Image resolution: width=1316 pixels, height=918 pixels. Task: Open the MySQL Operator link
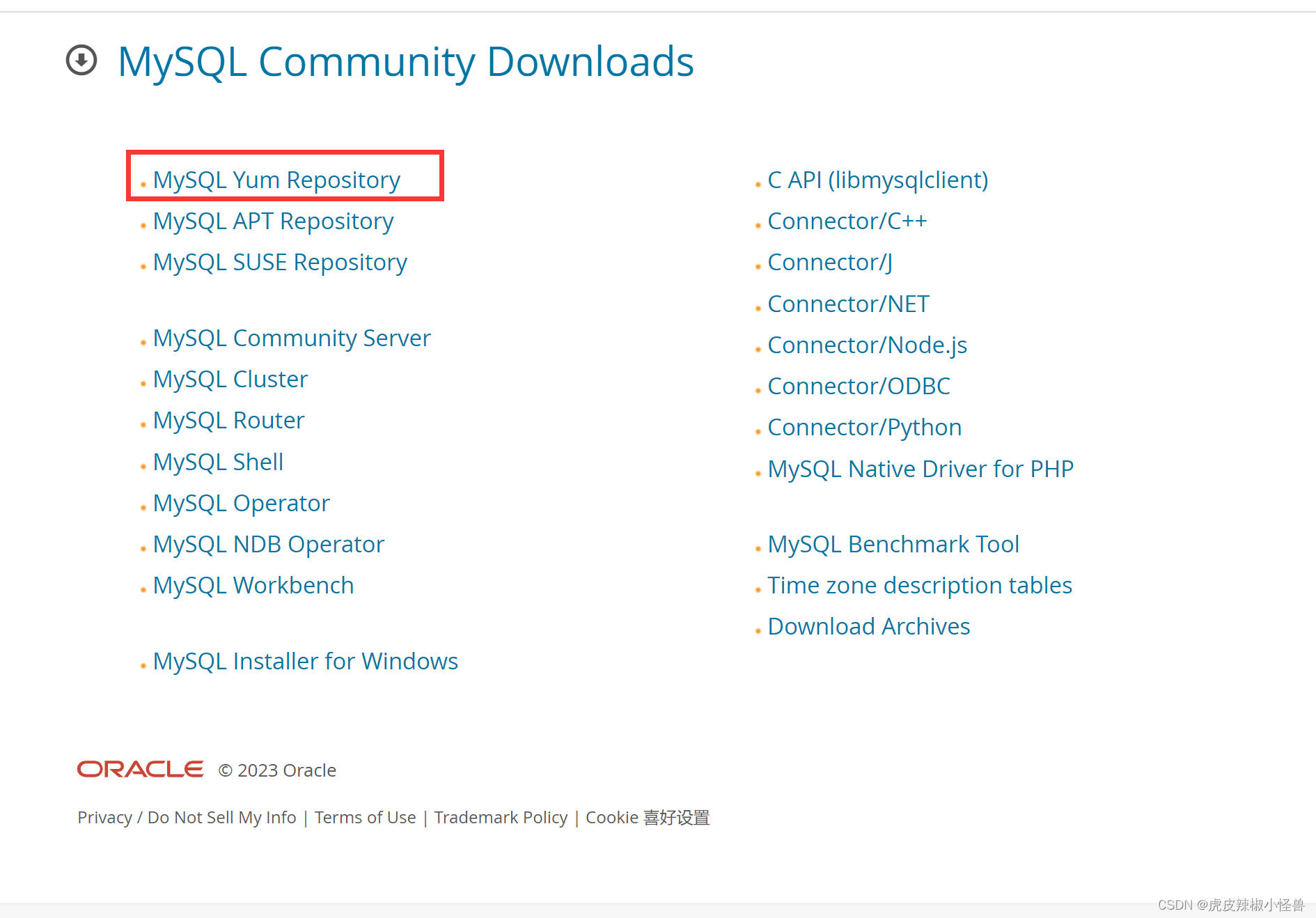pyautogui.click(x=241, y=503)
